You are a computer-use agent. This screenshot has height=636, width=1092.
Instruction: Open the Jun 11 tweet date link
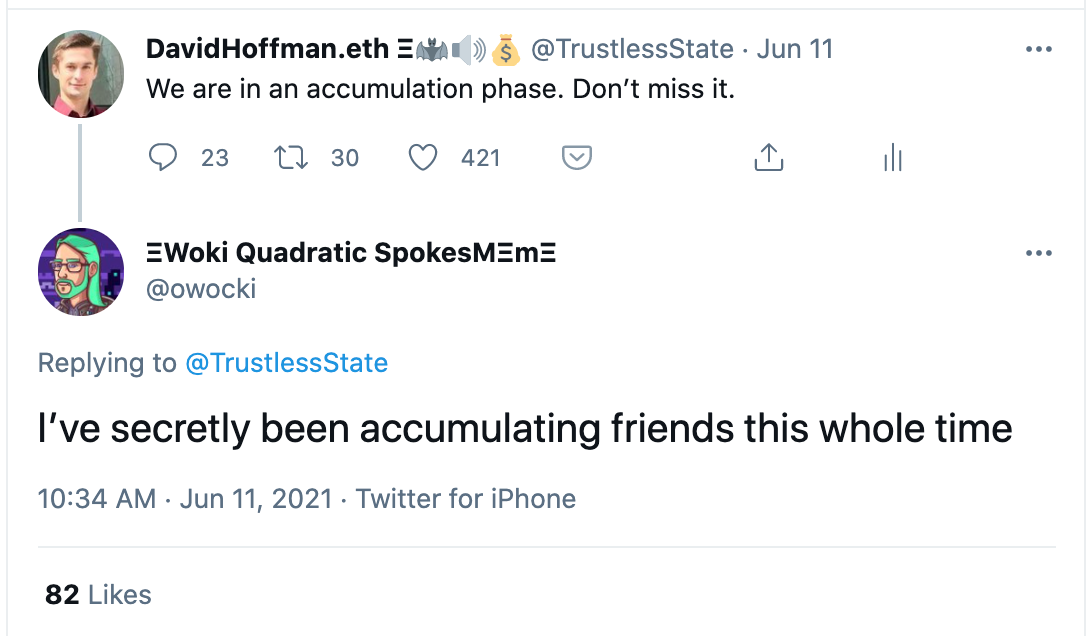click(795, 49)
